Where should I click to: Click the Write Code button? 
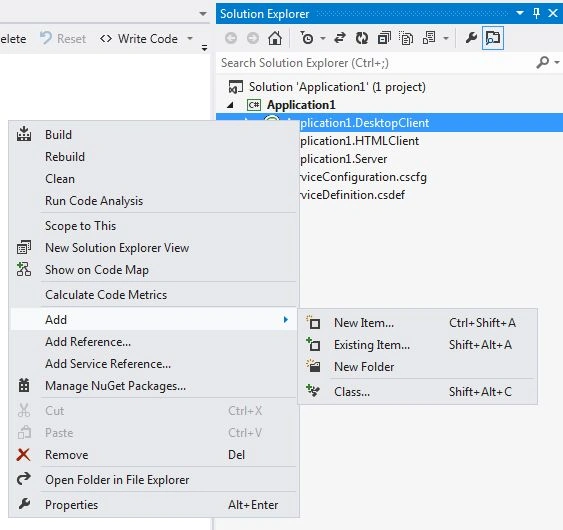139,38
